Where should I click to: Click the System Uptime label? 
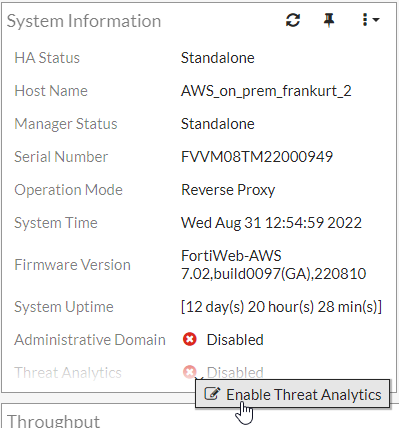(x=64, y=307)
